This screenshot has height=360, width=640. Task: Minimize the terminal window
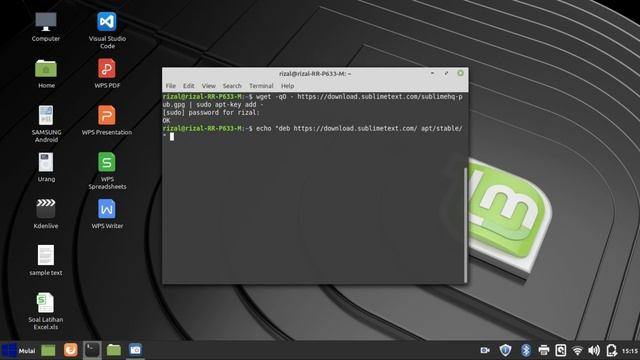pos(432,73)
